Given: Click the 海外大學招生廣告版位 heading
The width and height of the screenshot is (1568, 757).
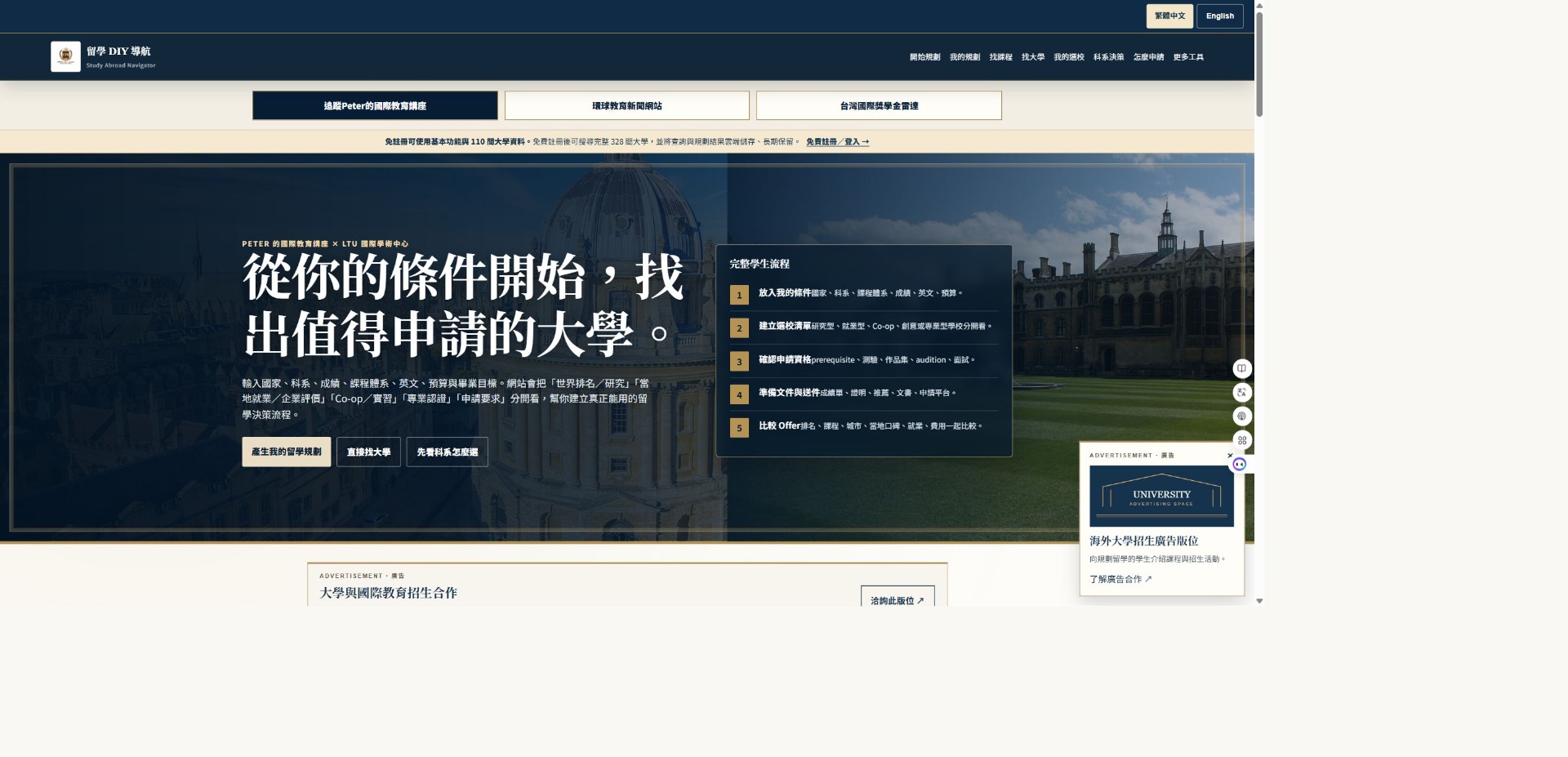Looking at the screenshot, I should pyautogui.click(x=1143, y=541).
